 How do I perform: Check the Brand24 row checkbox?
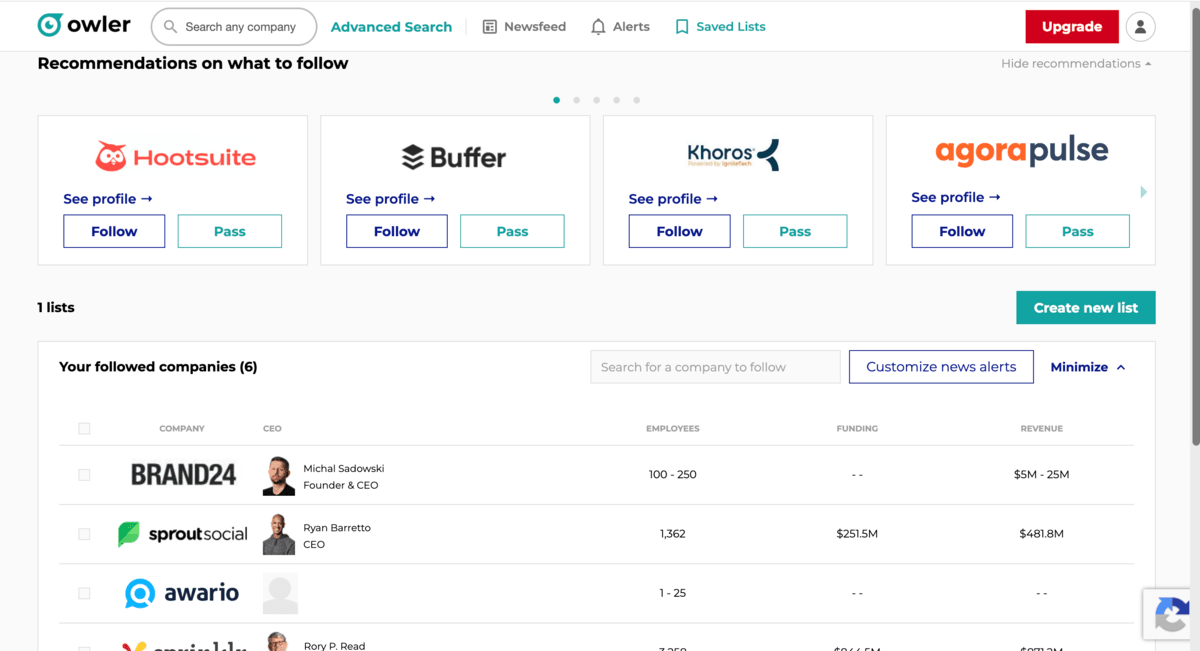84,475
